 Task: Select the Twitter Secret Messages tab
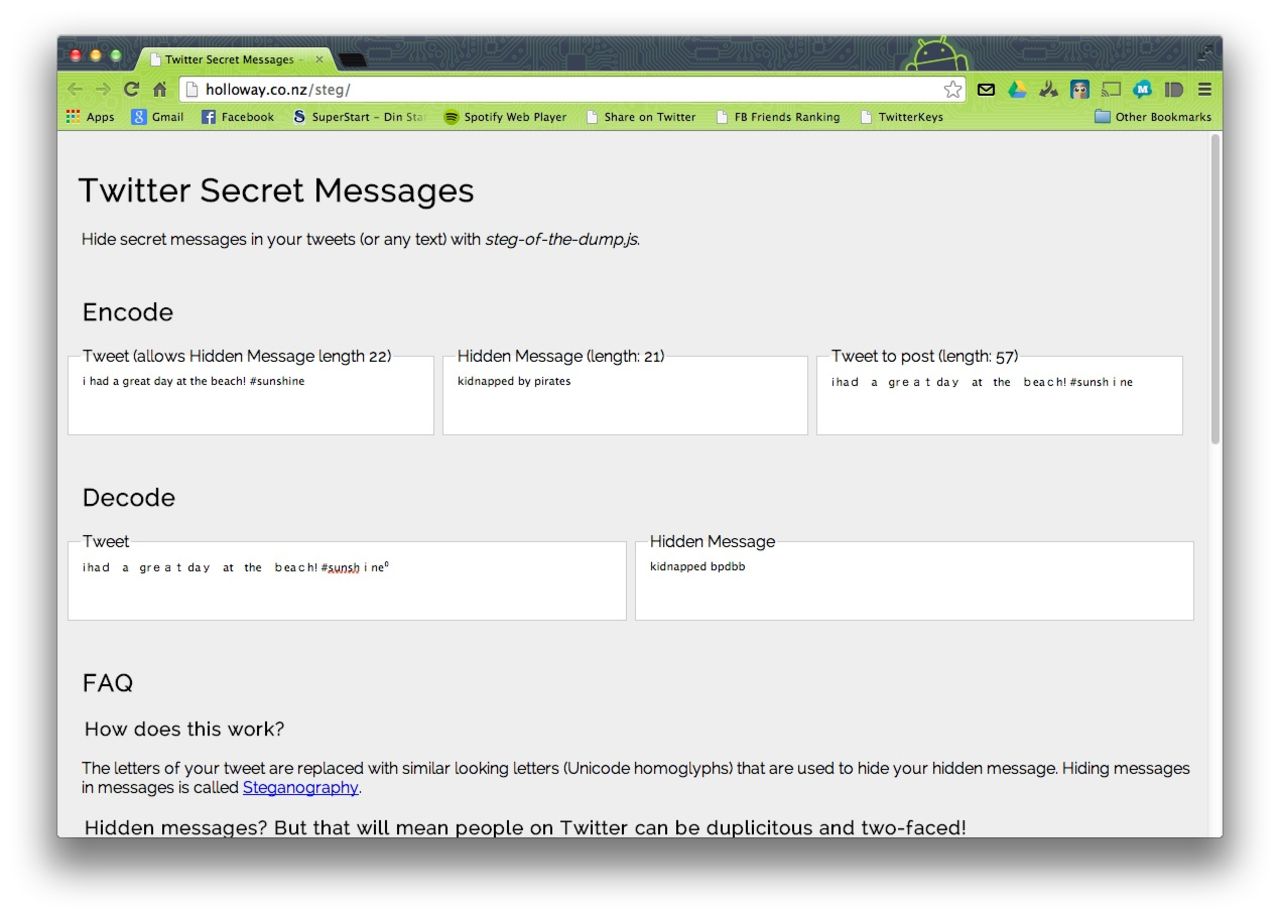point(228,59)
